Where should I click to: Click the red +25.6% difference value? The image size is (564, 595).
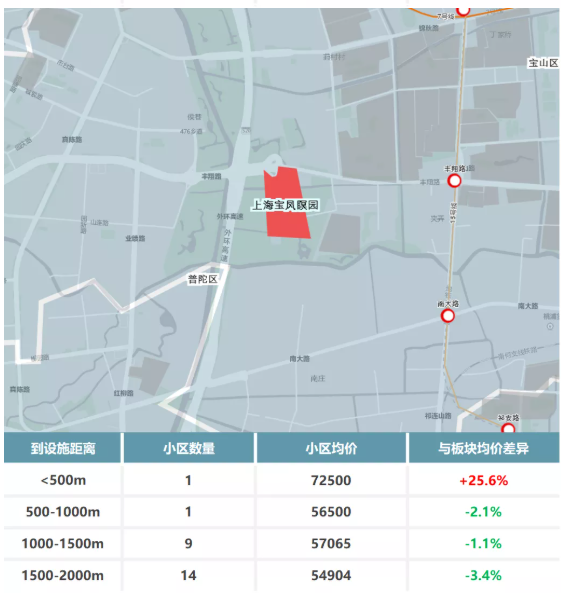coord(484,480)
